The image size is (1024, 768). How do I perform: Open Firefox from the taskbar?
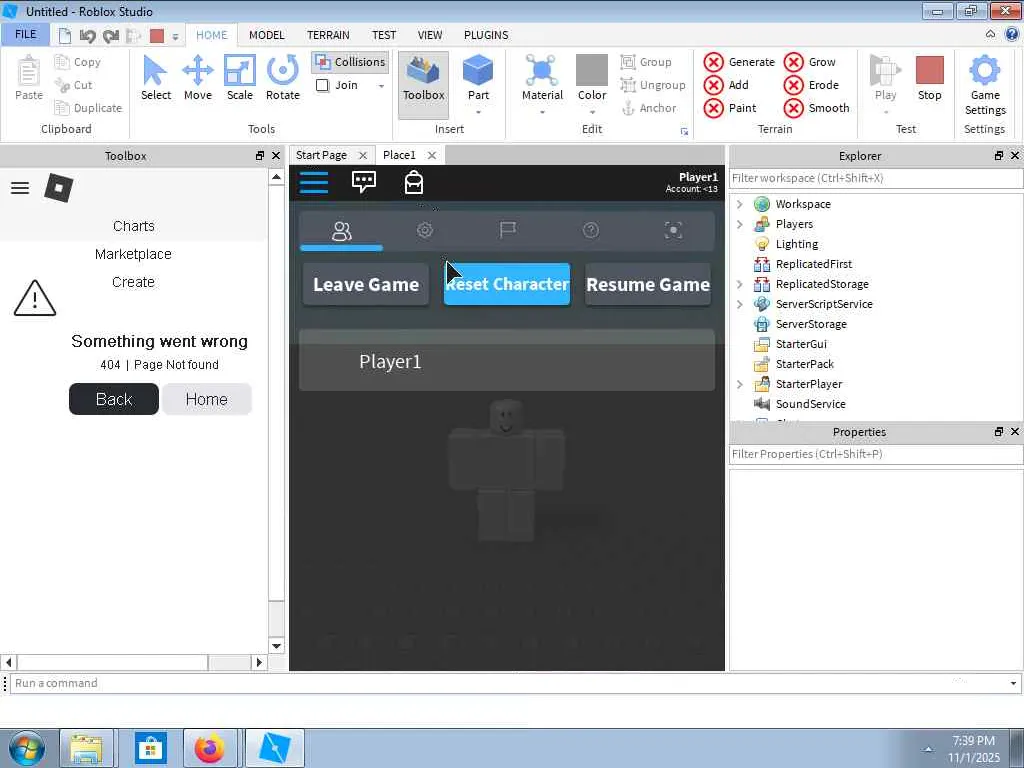[x=210, y=748]
